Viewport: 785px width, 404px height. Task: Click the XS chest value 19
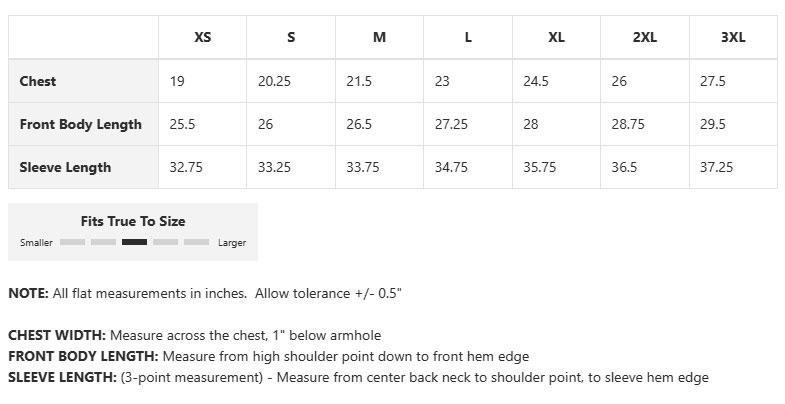[177, 81]
